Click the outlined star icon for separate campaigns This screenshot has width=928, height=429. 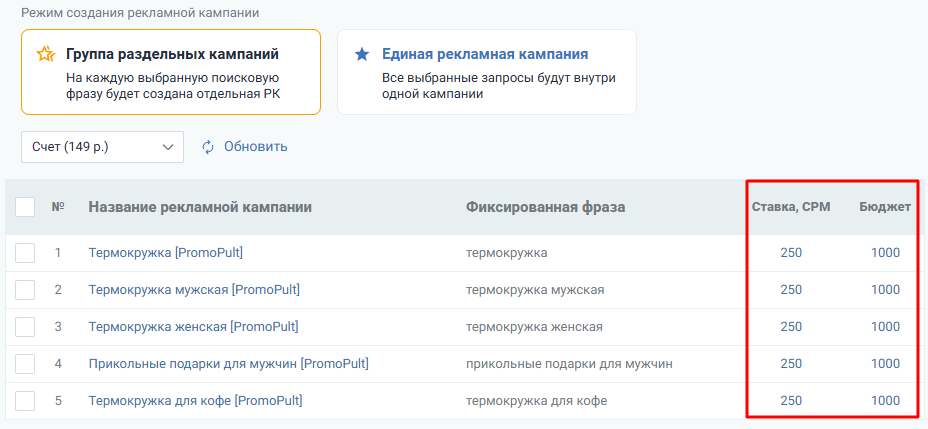tap(45, 54)
